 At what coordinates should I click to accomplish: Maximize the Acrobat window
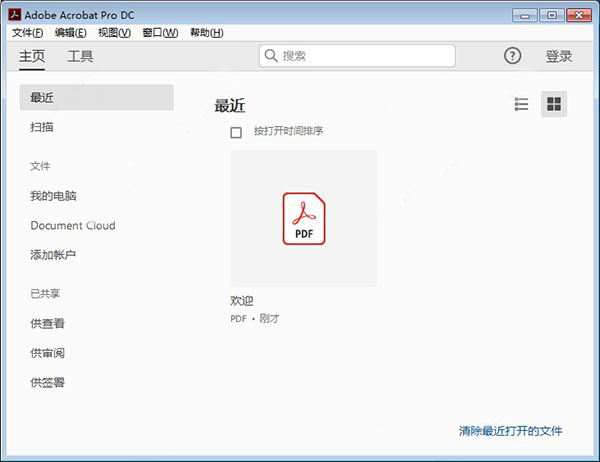click(x=551, y=15)
